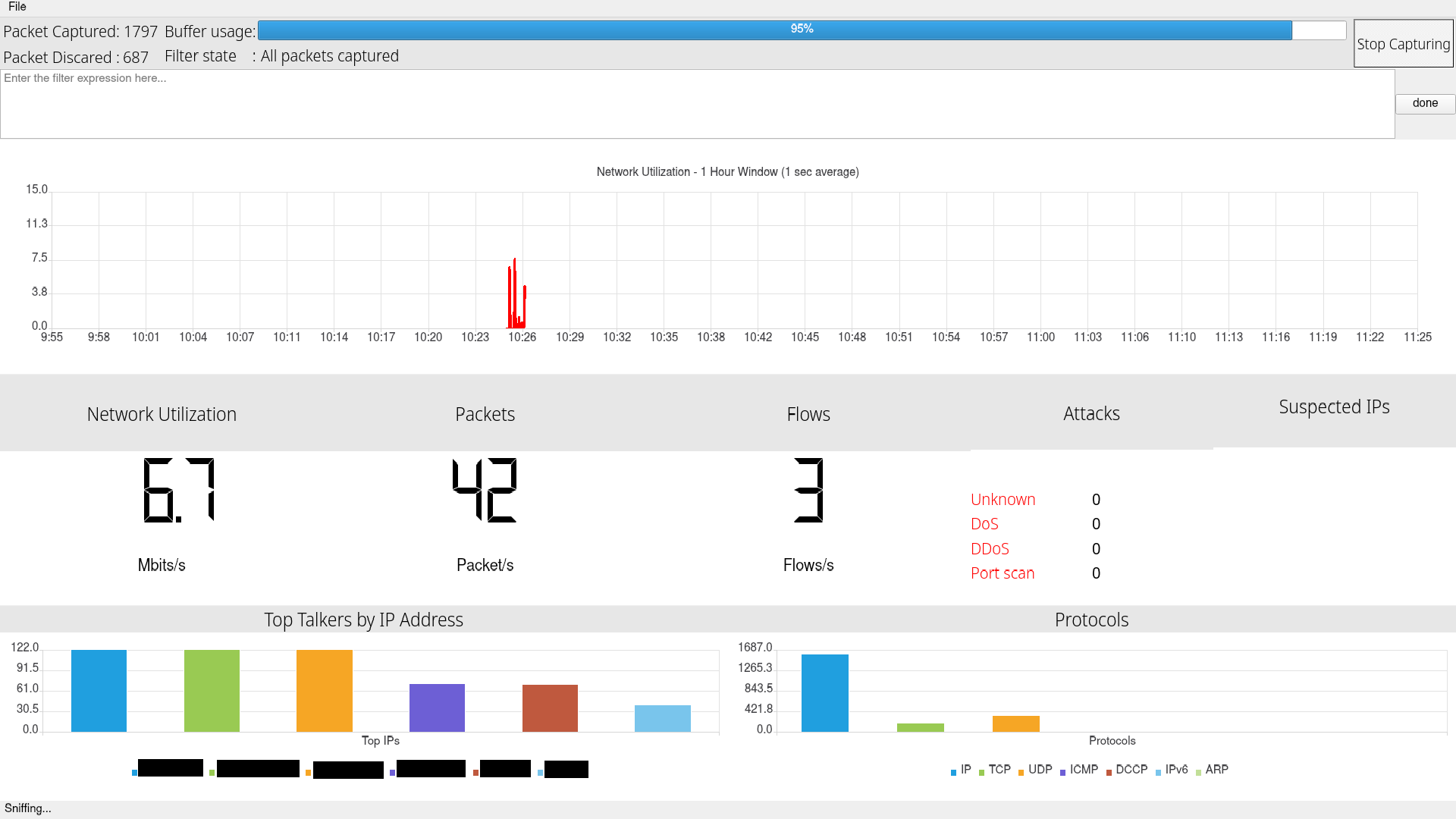Screen dimensions: 1456x819
Task: Click the blue bar in Top Talkers chart
Action: (99, 691)
